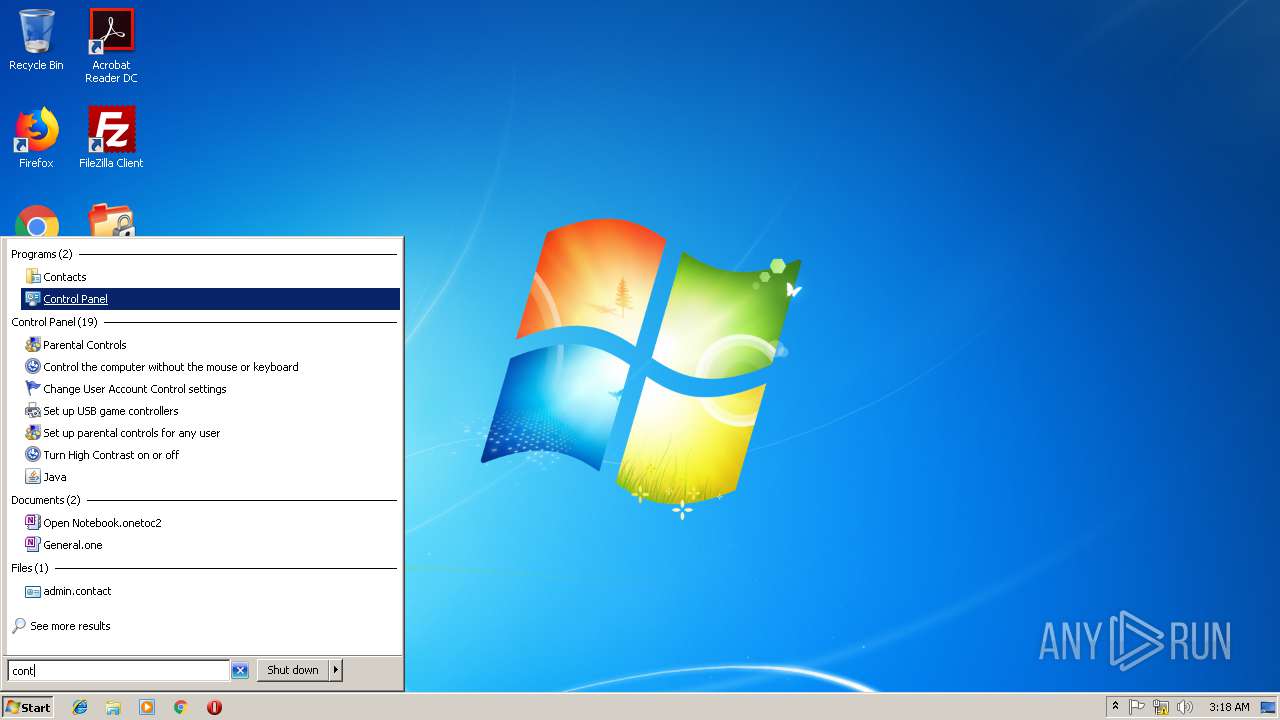The width and height of the screenshot is (1280, 720).
Task: Click the USB game controllers icon
Action: click(33, 411)
